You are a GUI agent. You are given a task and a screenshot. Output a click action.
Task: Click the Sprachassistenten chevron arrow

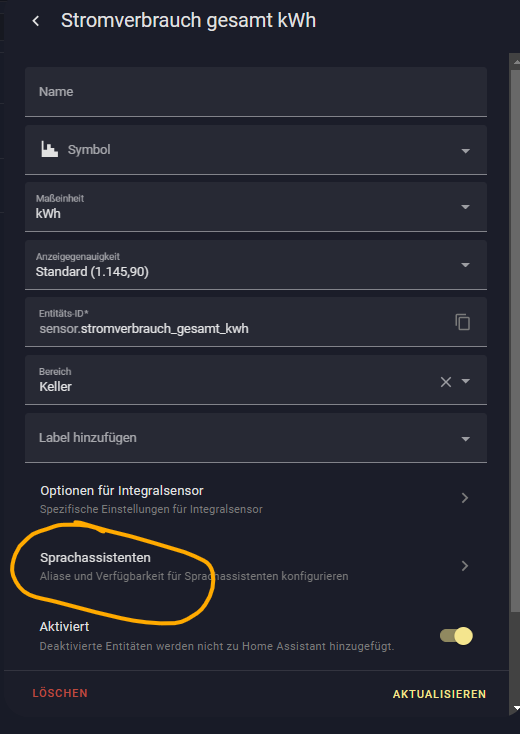(465, 566)
